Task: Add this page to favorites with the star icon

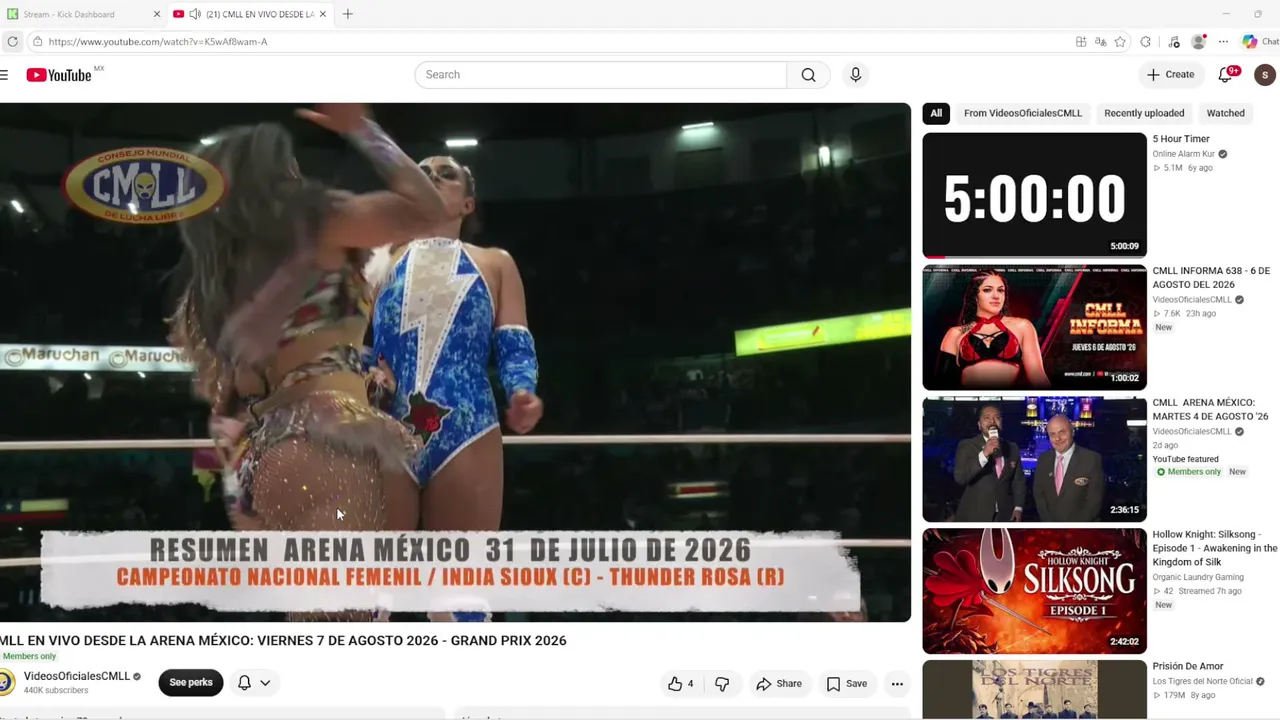Action: [1120, 42]
